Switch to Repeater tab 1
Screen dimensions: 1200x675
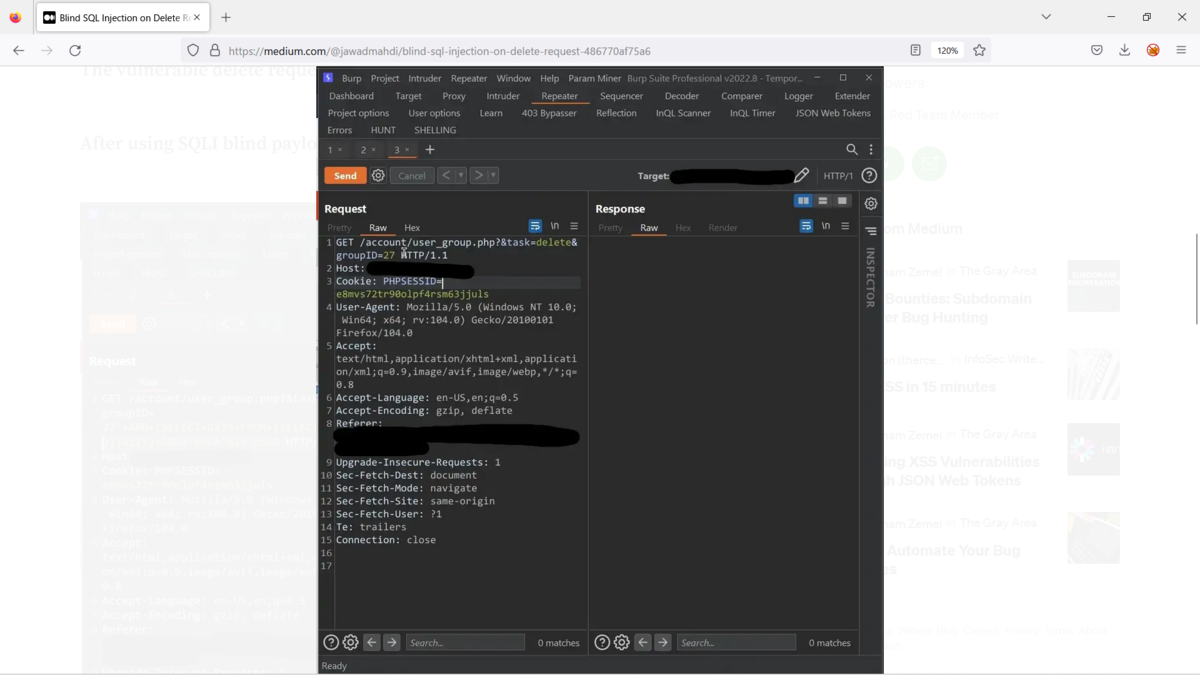tap(330, 149)
